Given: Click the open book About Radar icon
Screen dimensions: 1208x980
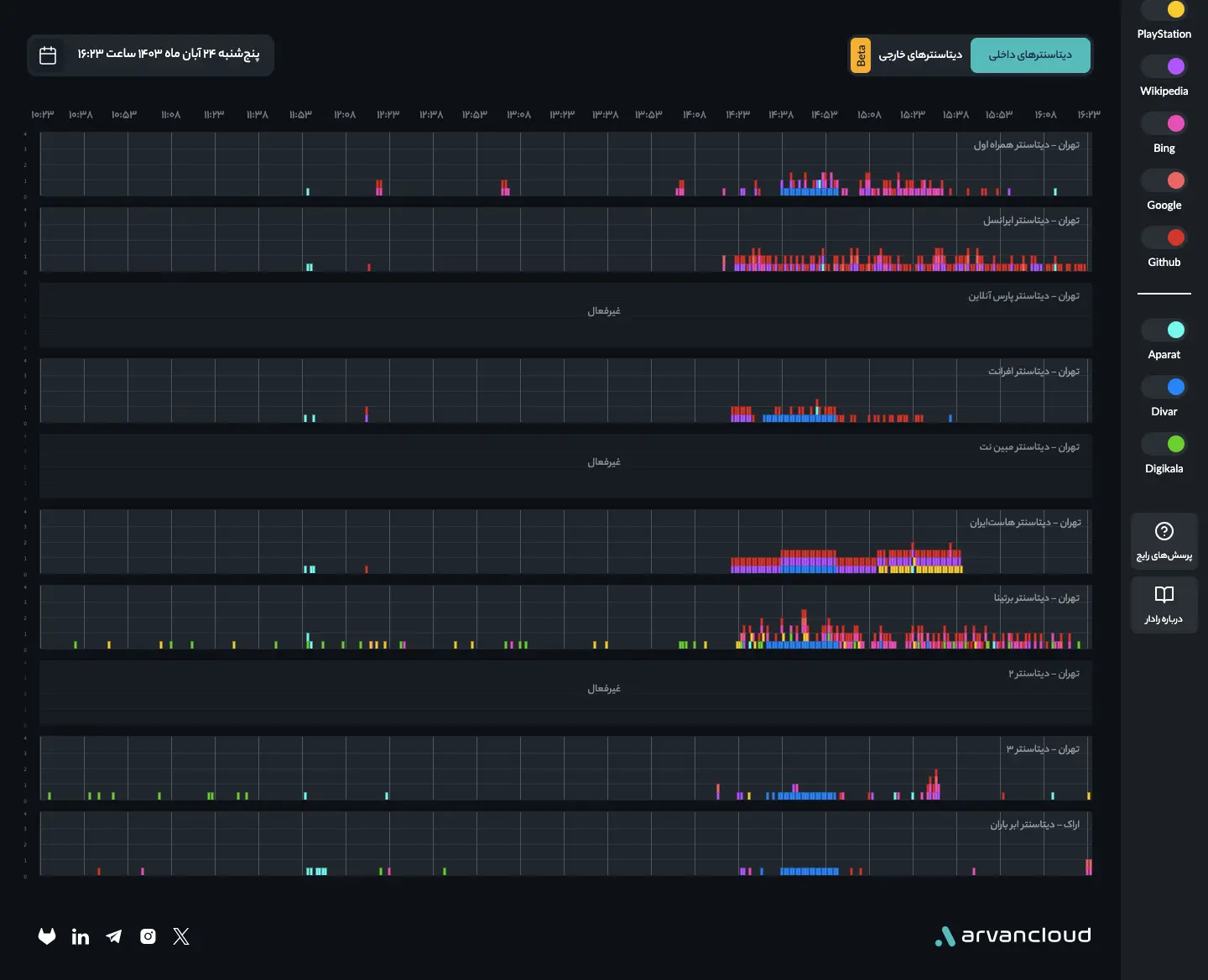Looking at the screenshot, I should [x=1164, y=595].
